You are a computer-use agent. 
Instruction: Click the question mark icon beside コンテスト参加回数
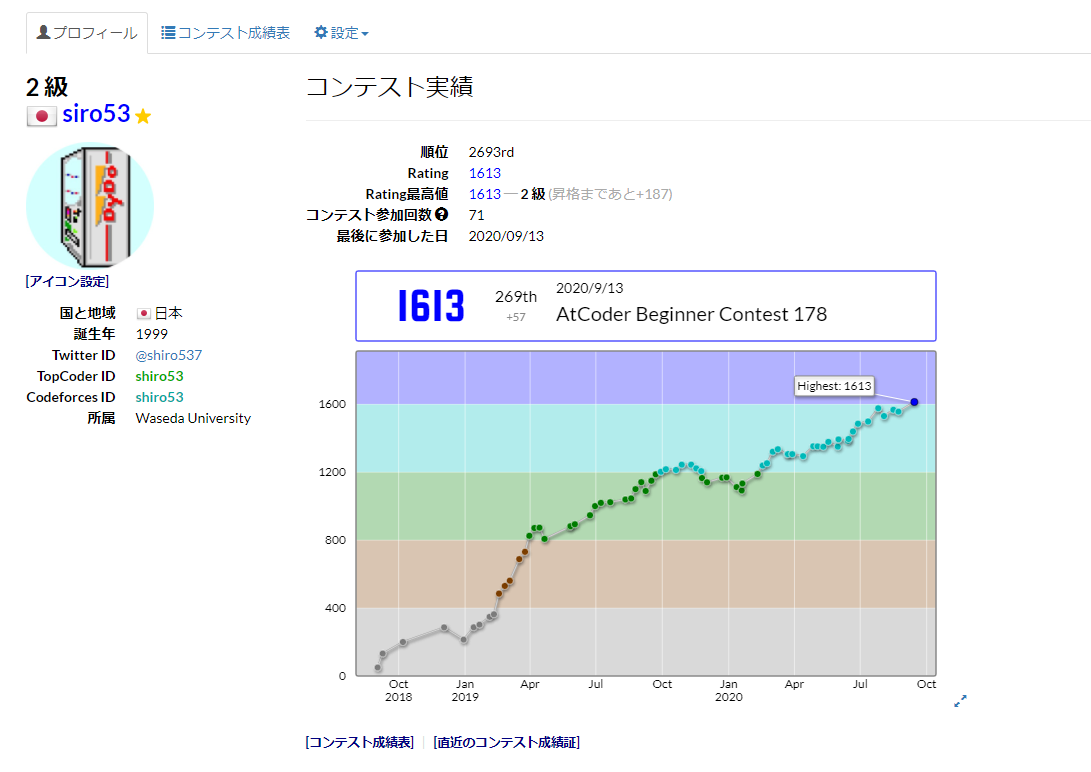(x=441, y=214)
